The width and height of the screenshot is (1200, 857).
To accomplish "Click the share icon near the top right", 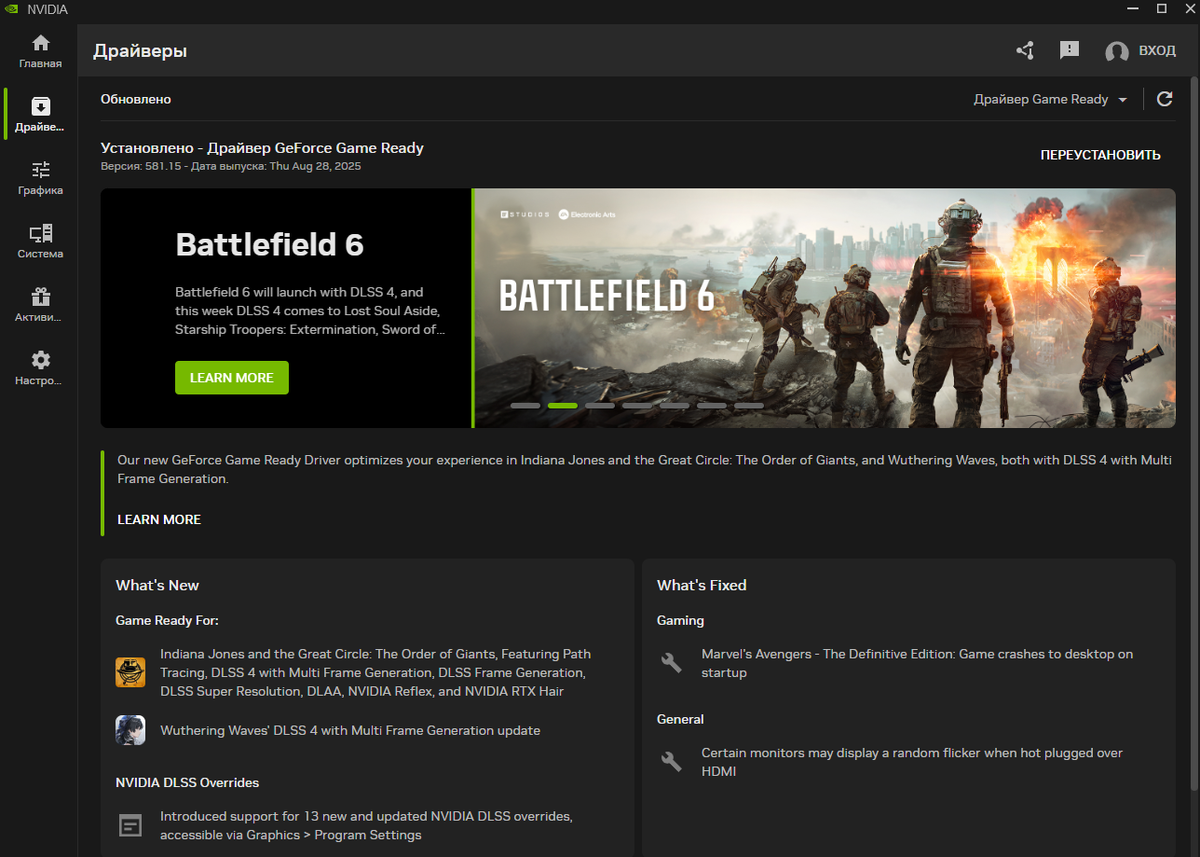I will [x=1024, y=50].
